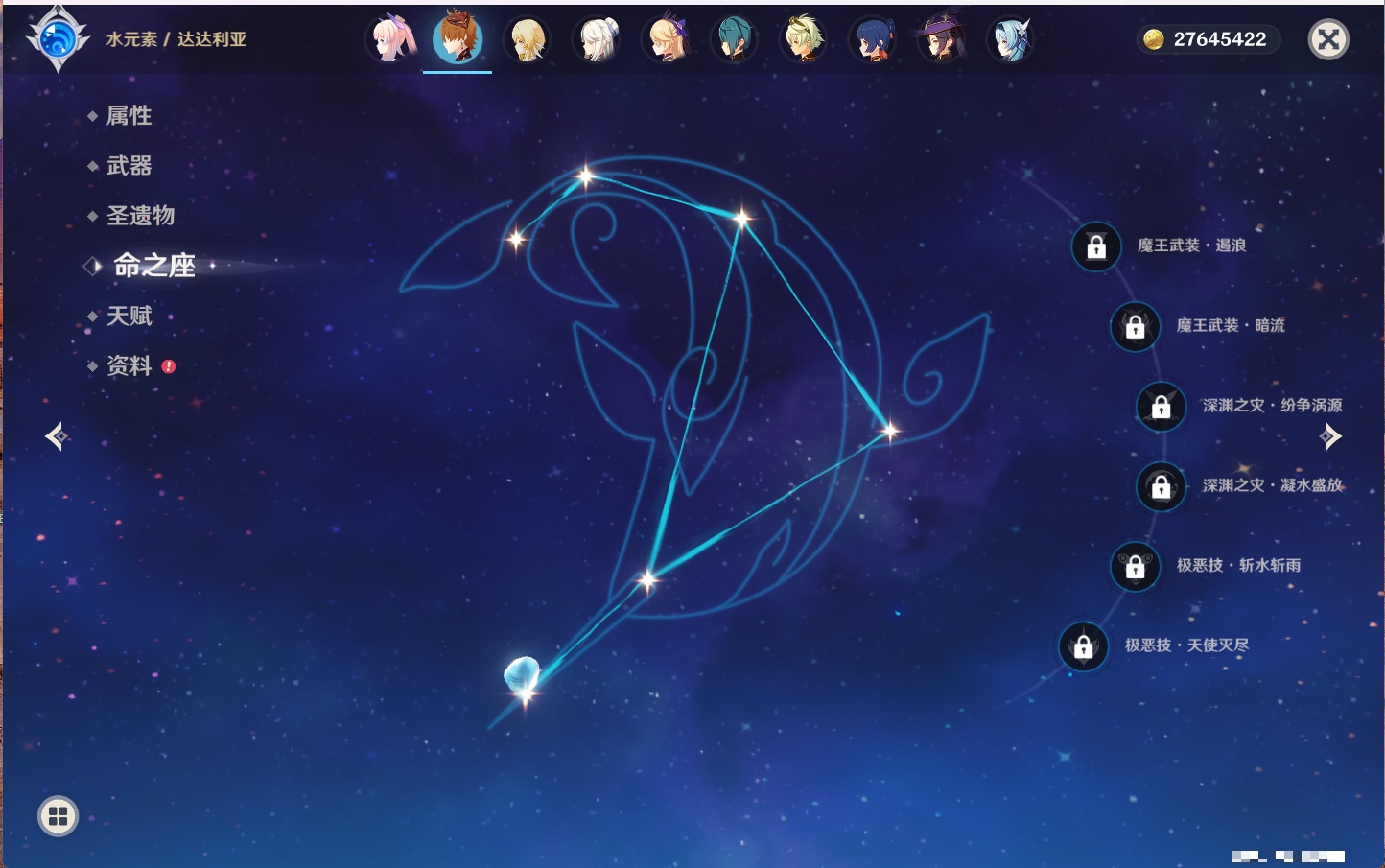Go to the 圣遗物 artifacts tab

[x=140, y=216]
